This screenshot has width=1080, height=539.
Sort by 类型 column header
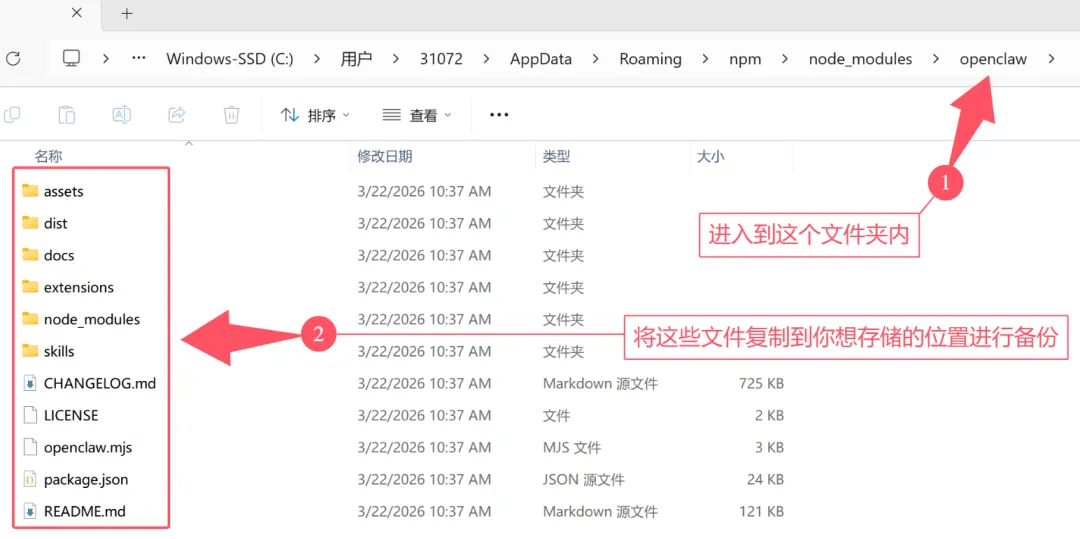(557, 156)
